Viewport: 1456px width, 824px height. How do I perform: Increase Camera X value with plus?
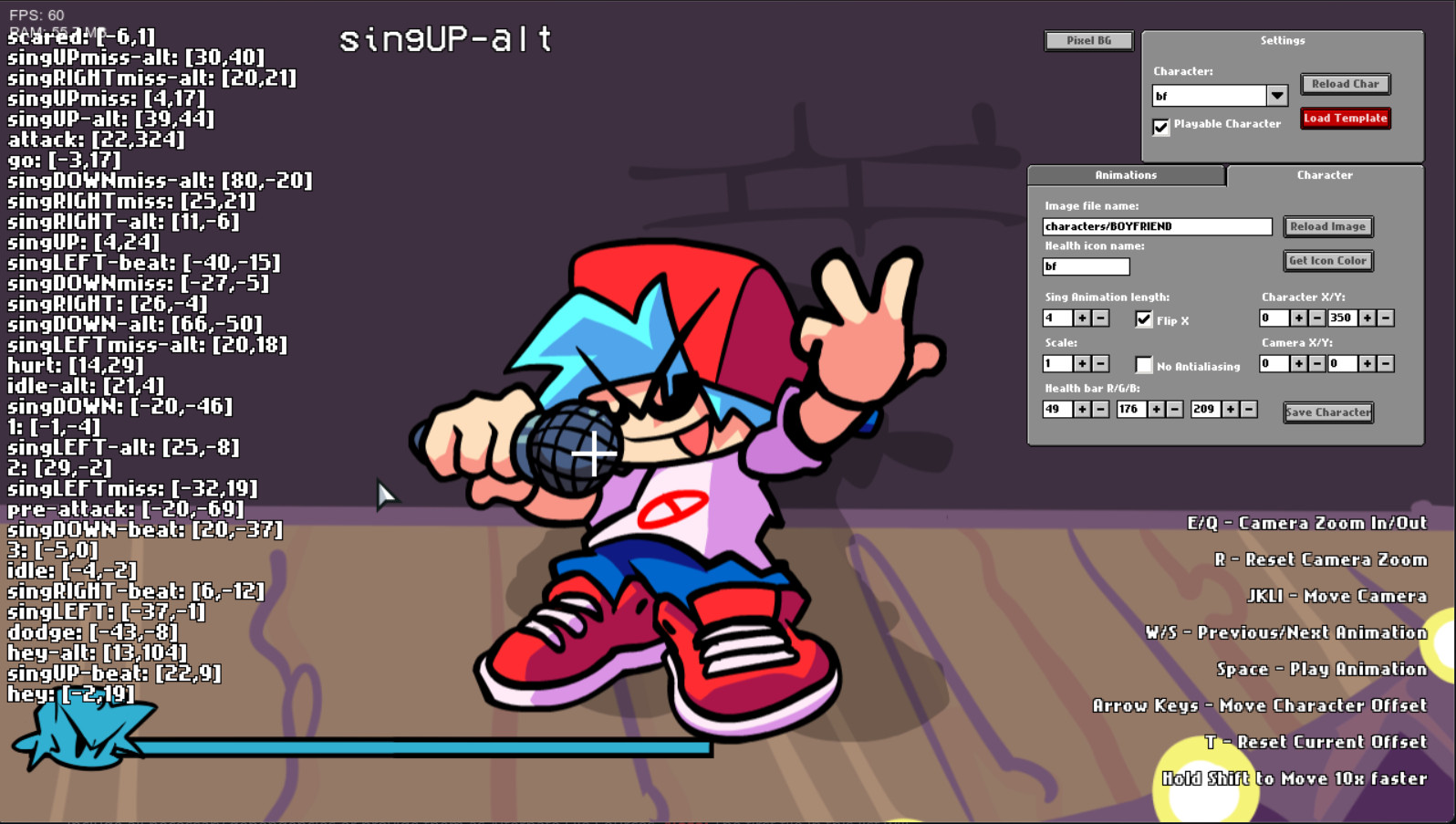tap(1299, 364)
